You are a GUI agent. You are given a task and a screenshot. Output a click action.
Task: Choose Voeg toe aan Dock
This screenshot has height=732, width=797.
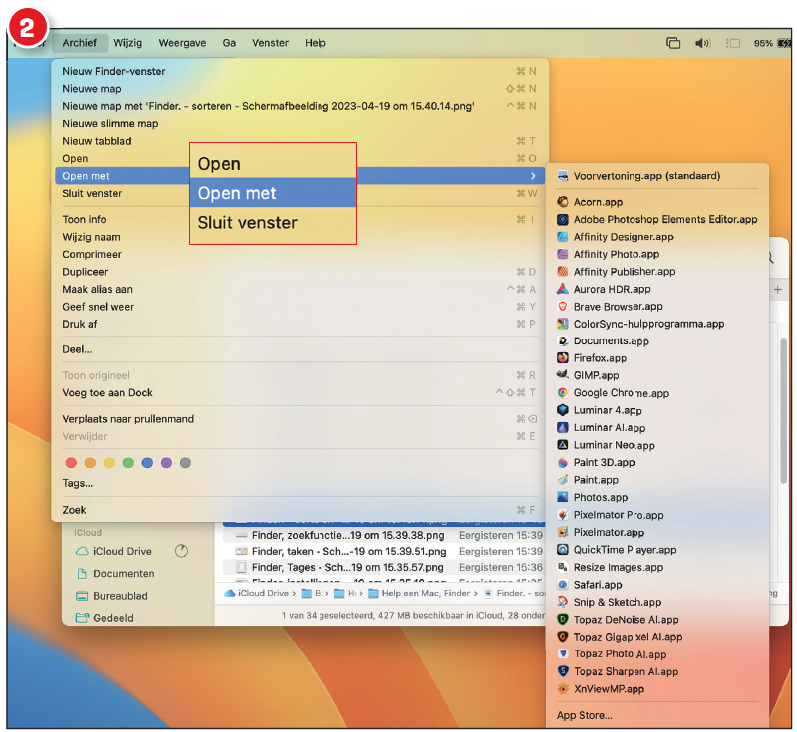[x=300, y=392]
